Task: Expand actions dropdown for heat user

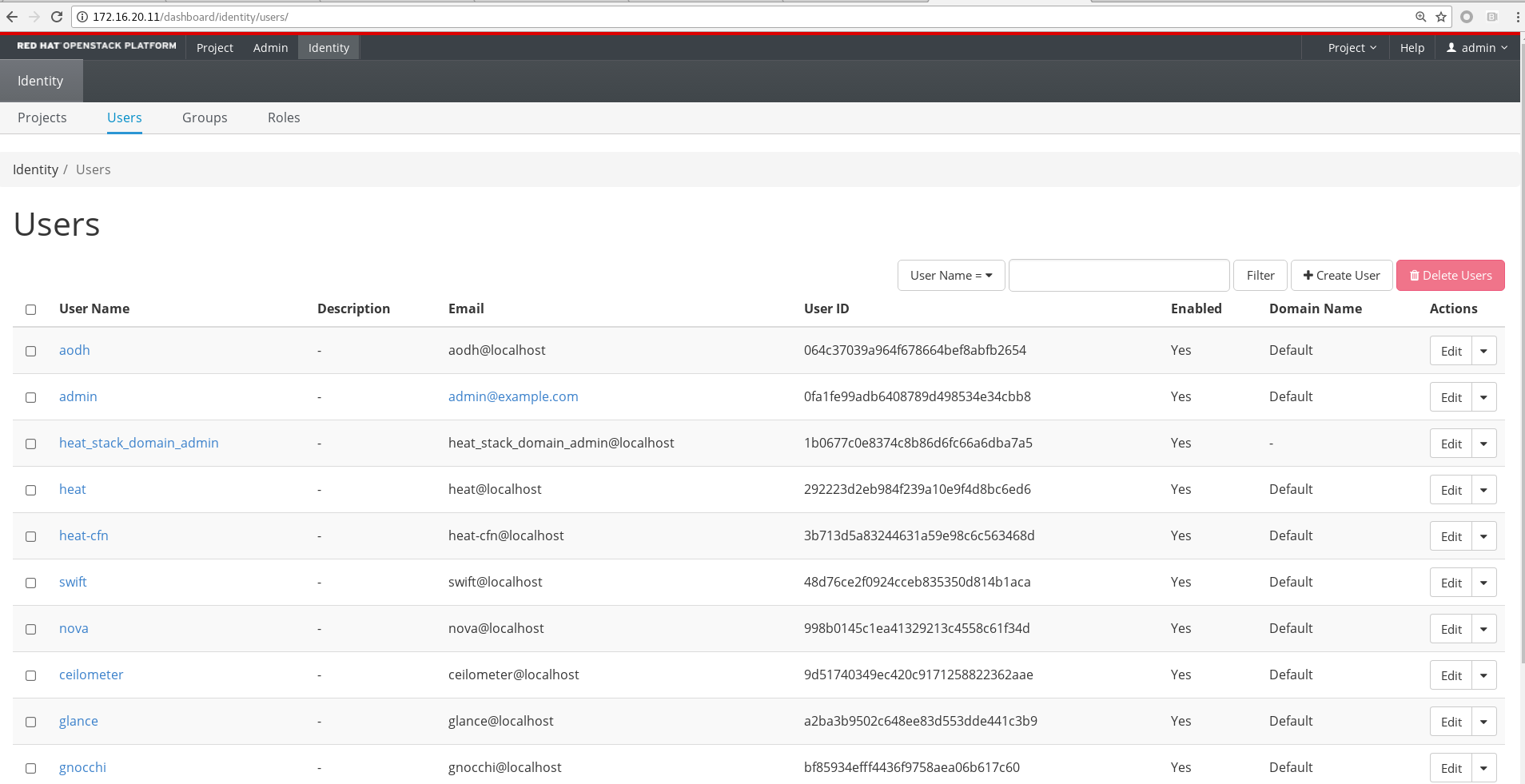Action: click(x=1483, y=490)
